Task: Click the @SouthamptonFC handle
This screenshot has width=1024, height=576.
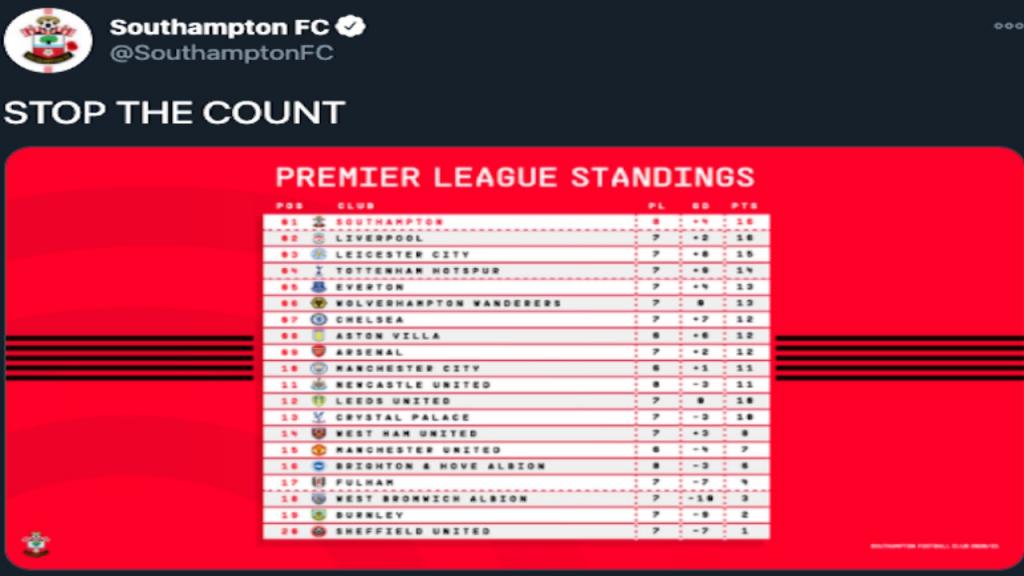Action: (x=220, y=53)
